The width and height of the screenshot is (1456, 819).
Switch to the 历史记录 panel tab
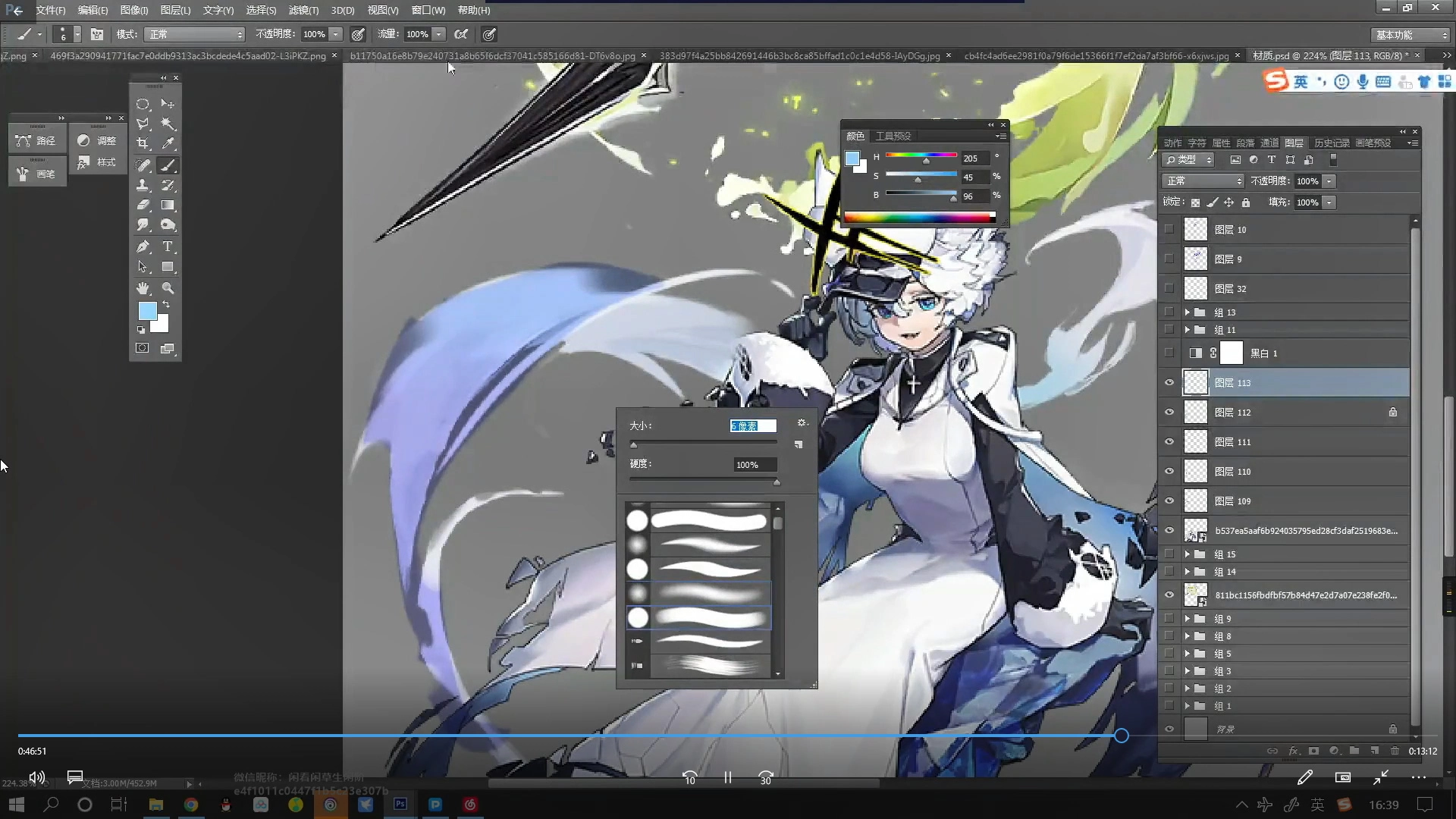click(1331, 143)
